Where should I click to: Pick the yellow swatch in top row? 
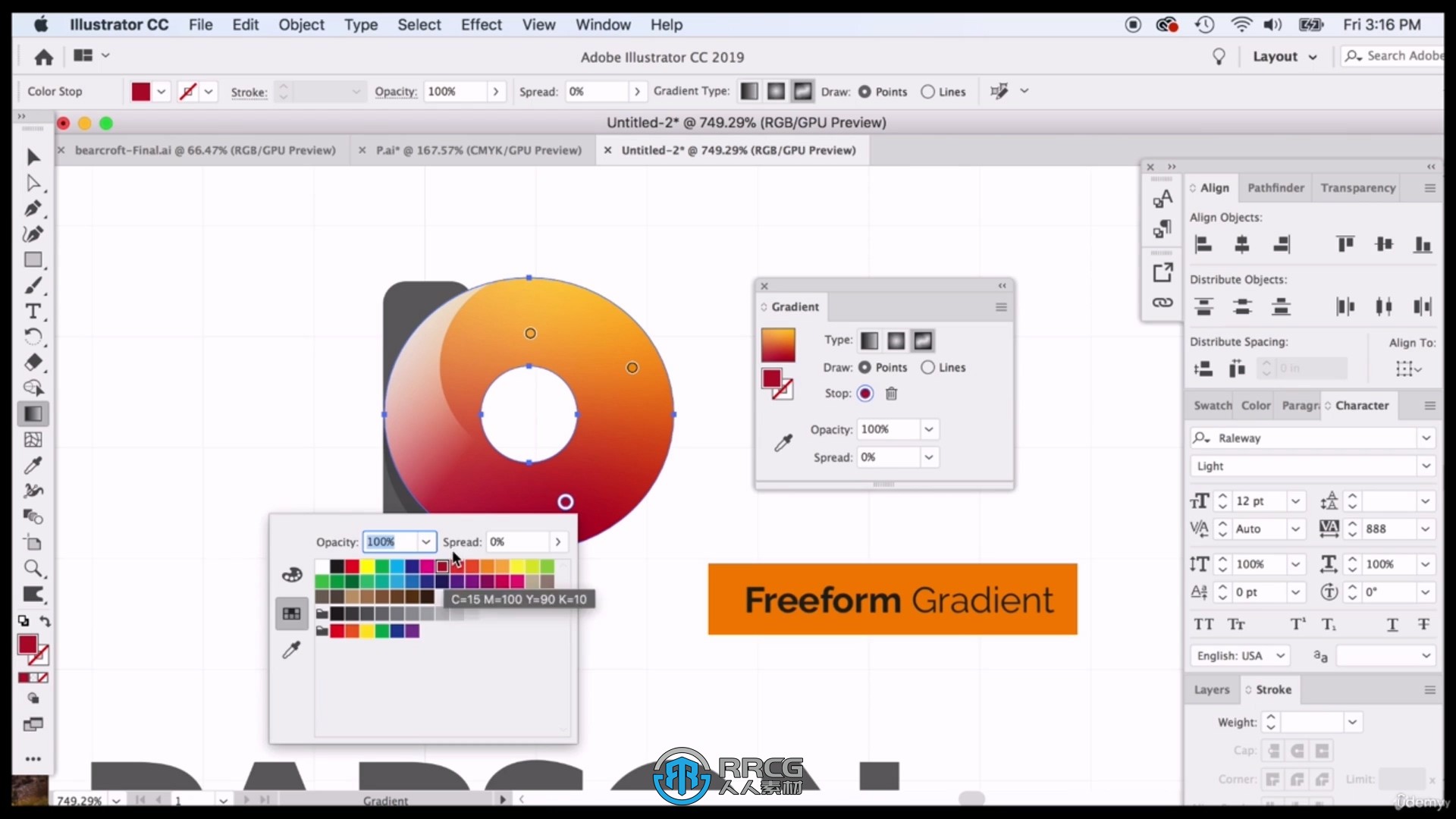[x=367, y=566]
